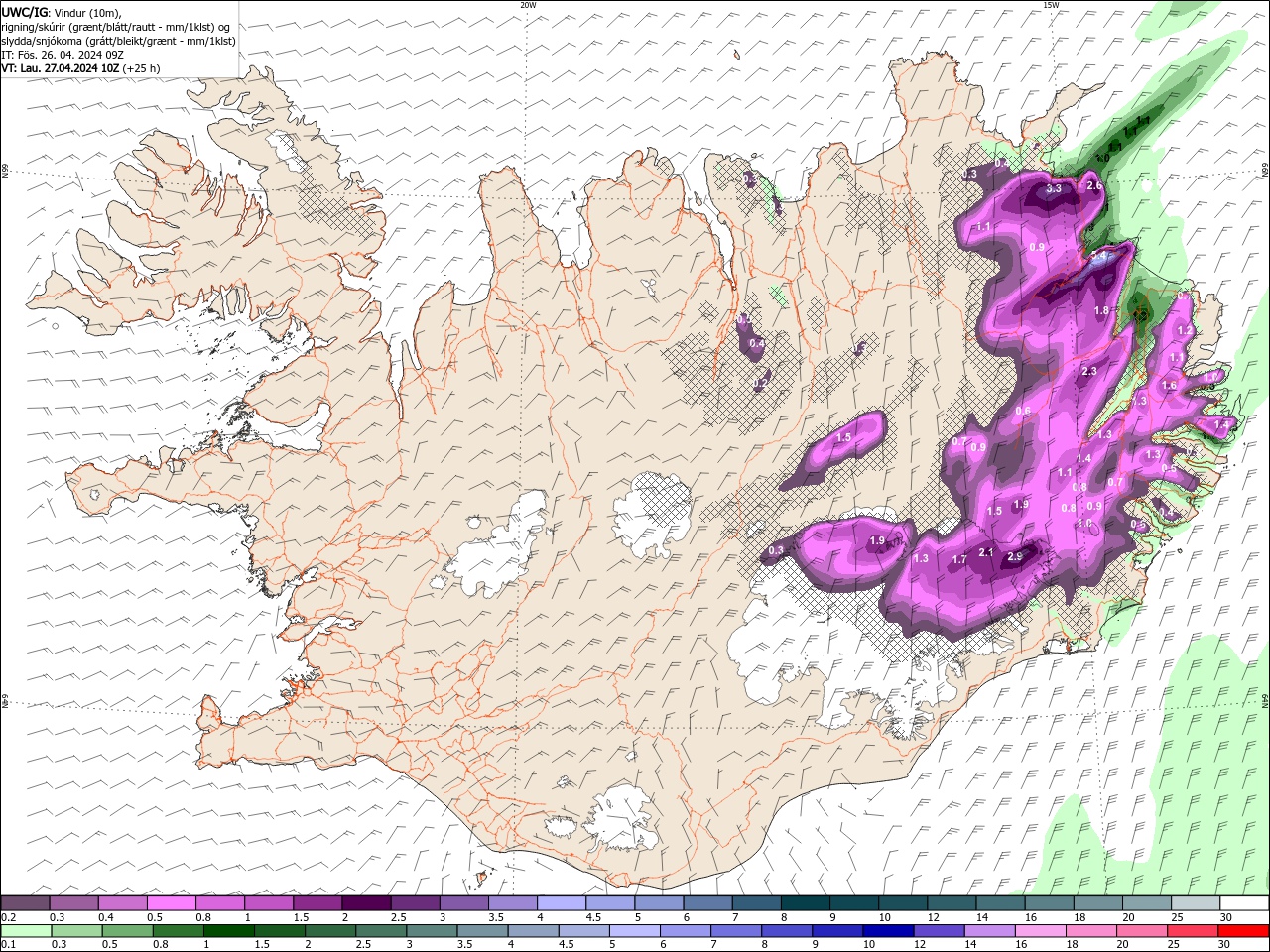Click the 2.6 precipitation value on the map
Viewport: 1270px width, 952px height.
tap(1094, 185)
